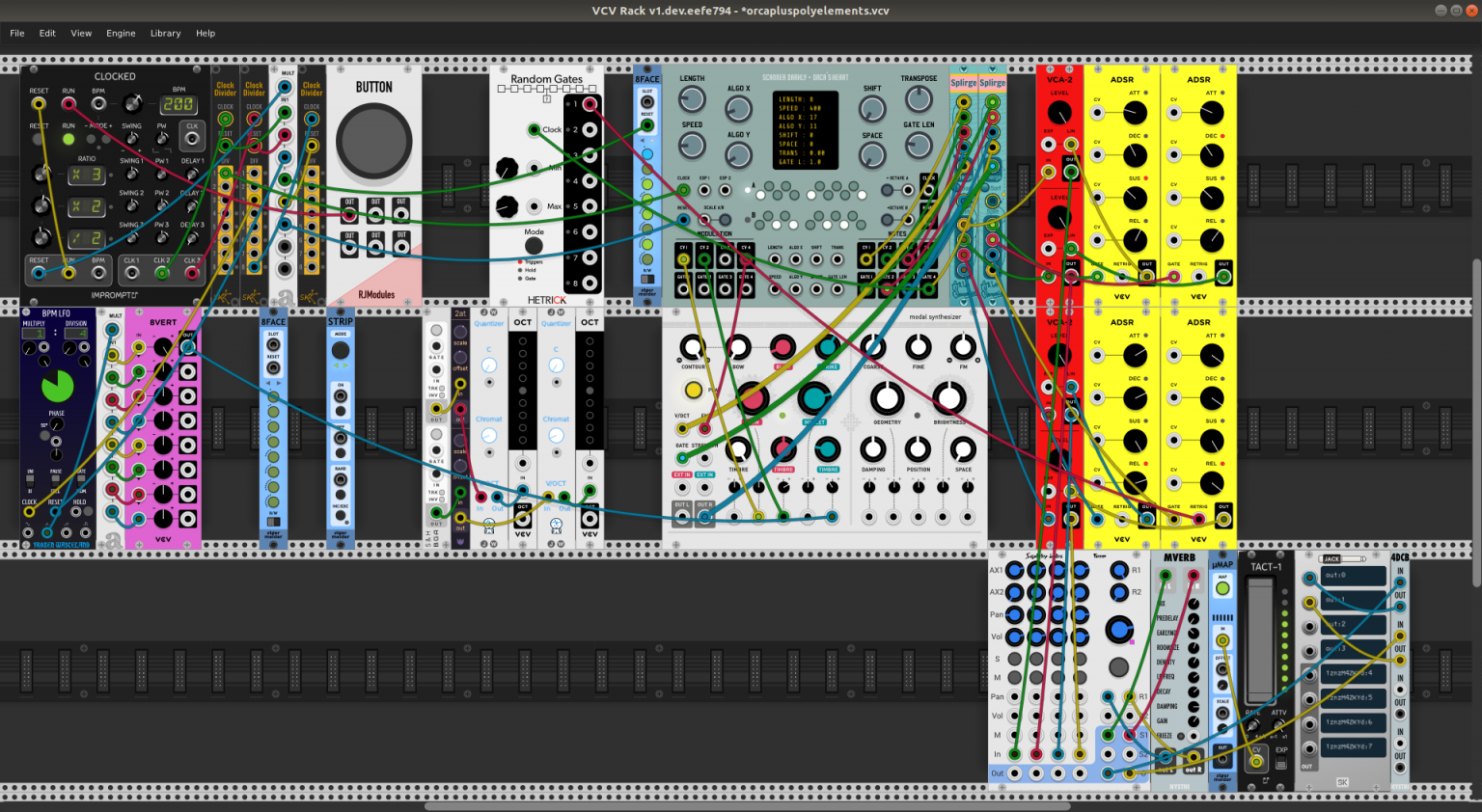Click the LENGTH knob on Orca's Heart
The width and height of the screenshot is (1482, 812).
pos(692,99)
